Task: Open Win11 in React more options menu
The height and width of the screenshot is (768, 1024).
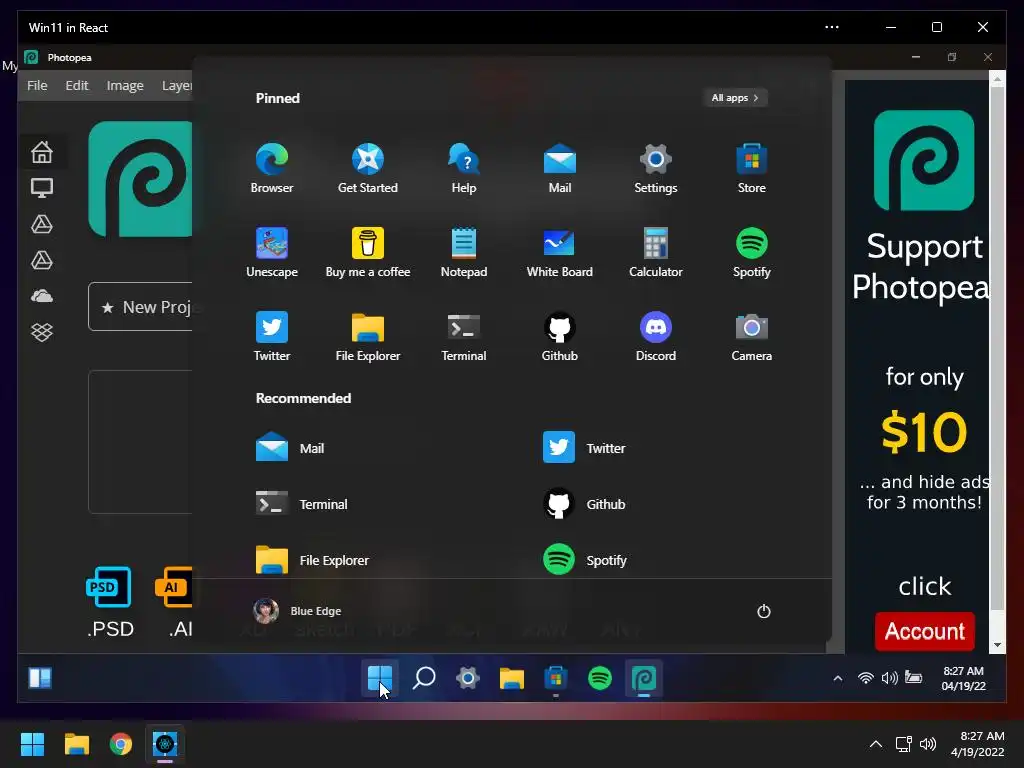Action: point(831,27)
